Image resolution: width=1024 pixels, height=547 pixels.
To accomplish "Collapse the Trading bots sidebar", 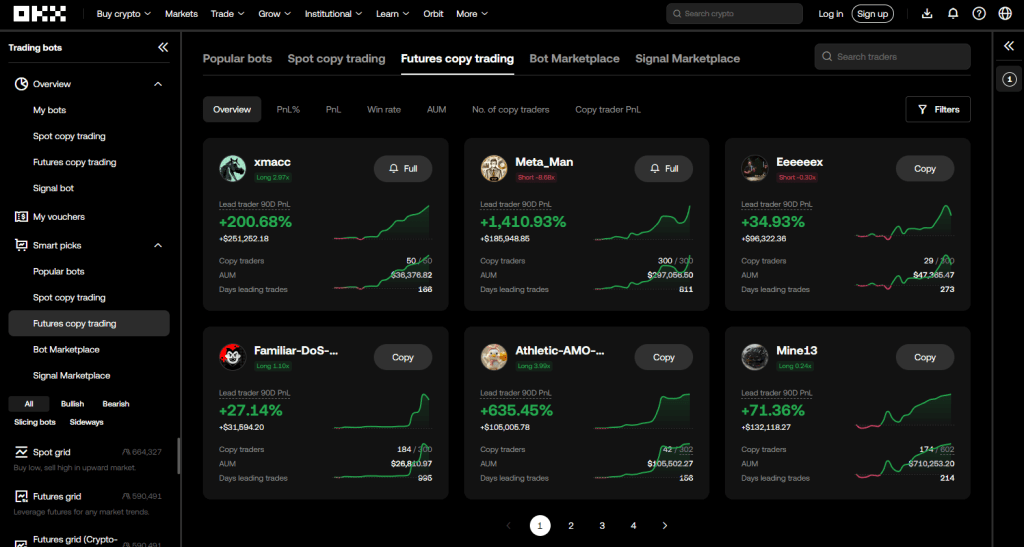I will pos(163,47).
